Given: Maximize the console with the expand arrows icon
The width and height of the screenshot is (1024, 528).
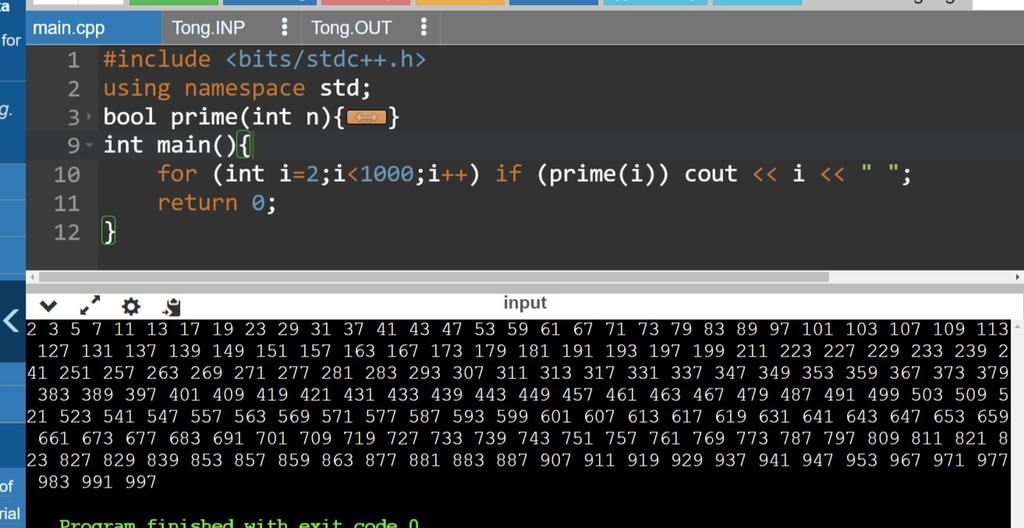Looking at the screenshot, I should pyautogui.click(x=90, y=305).
